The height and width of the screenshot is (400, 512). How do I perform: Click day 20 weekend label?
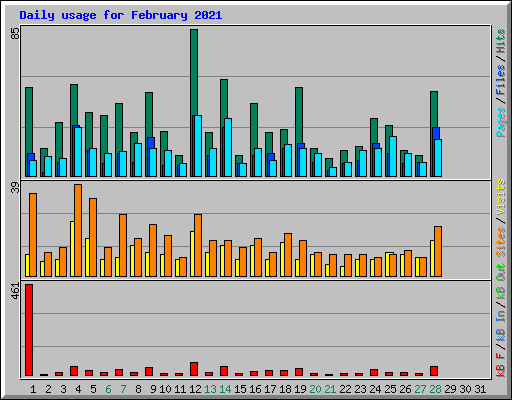(x=315, y=389)
